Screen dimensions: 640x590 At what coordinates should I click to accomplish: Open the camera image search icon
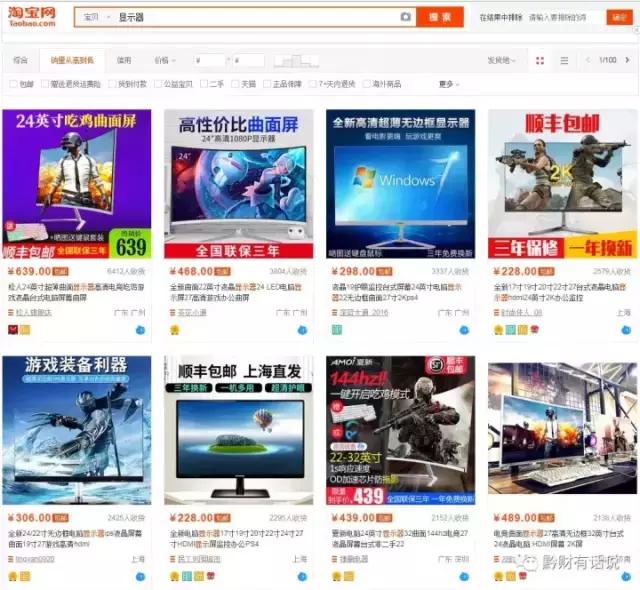[x=405, y=17]
